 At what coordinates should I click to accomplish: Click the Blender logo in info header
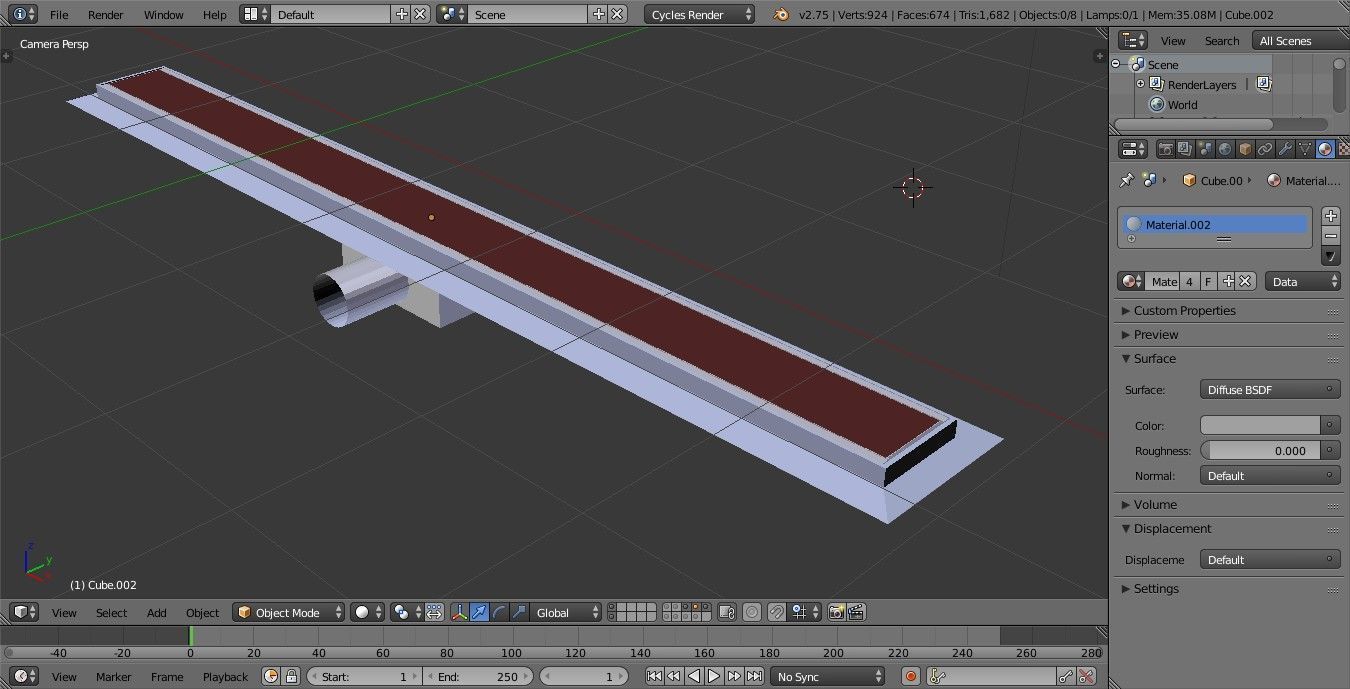(x=782, y=14)
